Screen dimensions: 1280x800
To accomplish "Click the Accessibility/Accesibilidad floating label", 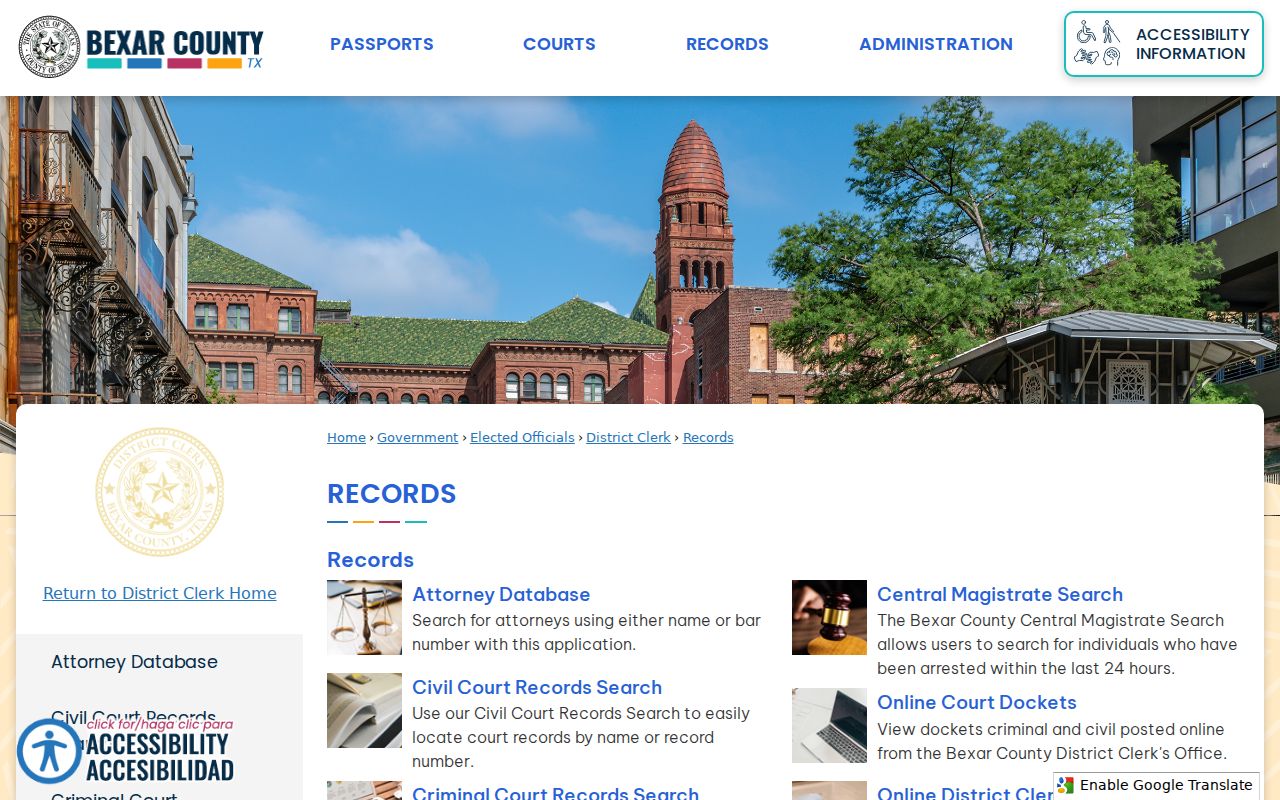I will click(x=160, y=751).
